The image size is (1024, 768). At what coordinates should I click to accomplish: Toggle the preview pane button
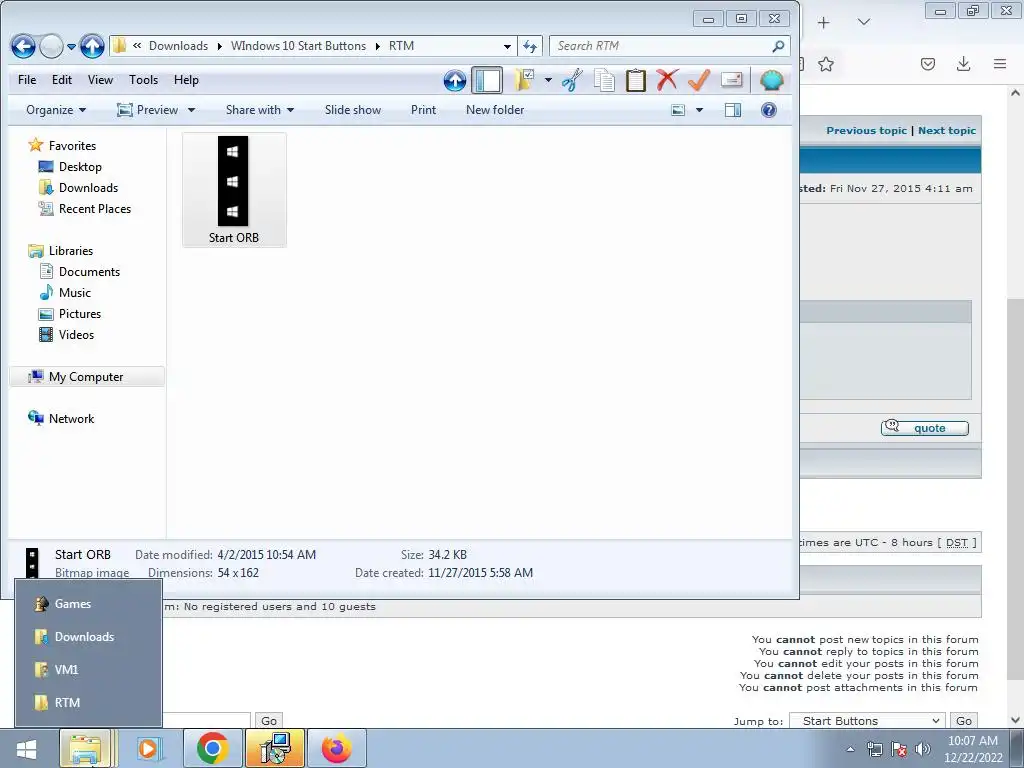click(x=733, y=110)
